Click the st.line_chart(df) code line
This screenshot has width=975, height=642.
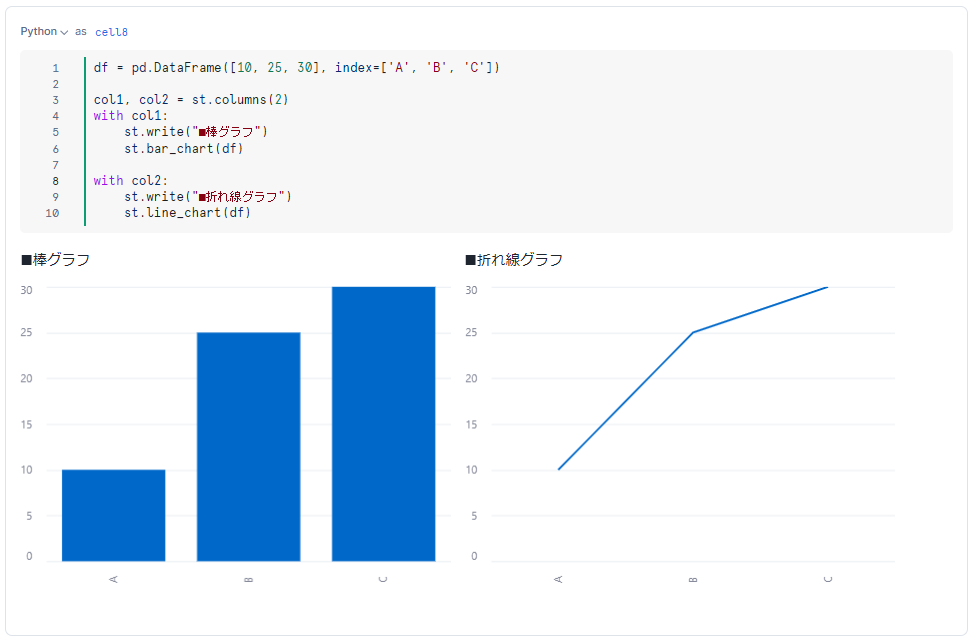[x=187, y=213]
